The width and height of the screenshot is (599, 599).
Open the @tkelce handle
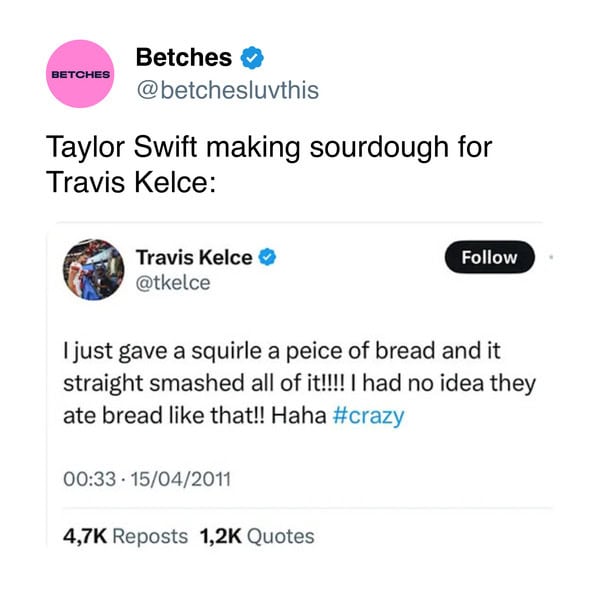pos(173,283)
